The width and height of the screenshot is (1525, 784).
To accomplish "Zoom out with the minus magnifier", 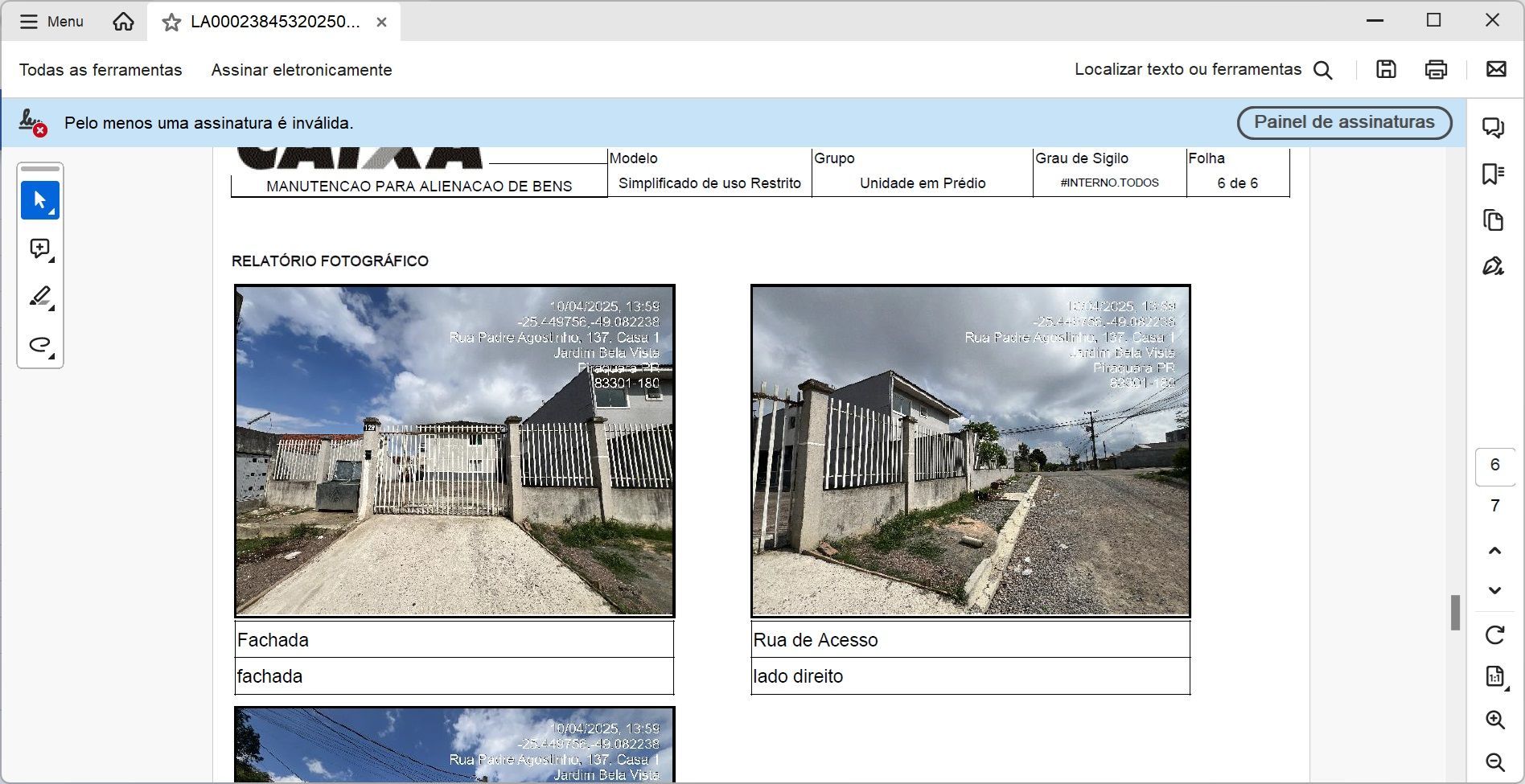I will coord(1495,762).
